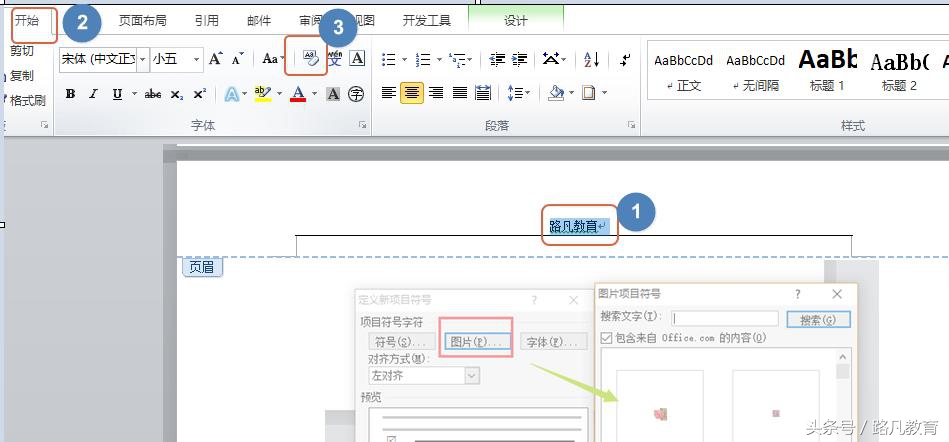
Task: Click the Numbering list icon
Action: pyautogui.click(x=424, y=59)
